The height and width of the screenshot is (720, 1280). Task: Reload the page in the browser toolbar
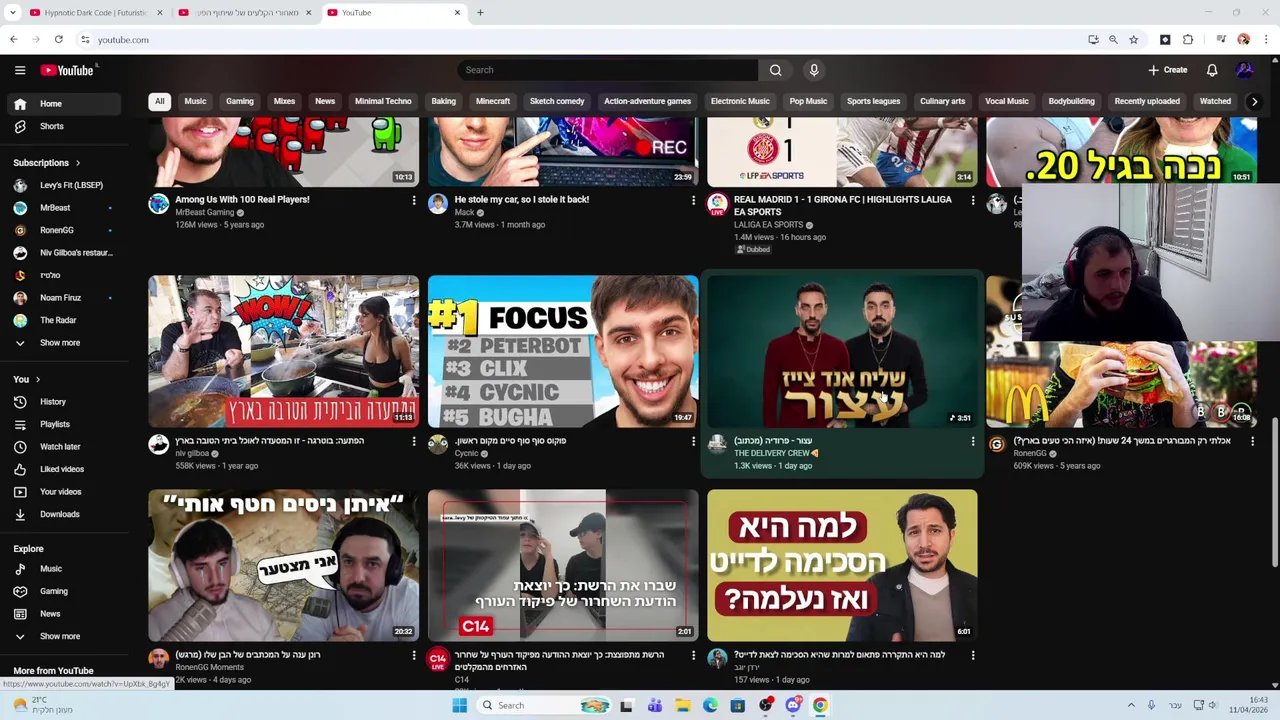pos(59,40)
